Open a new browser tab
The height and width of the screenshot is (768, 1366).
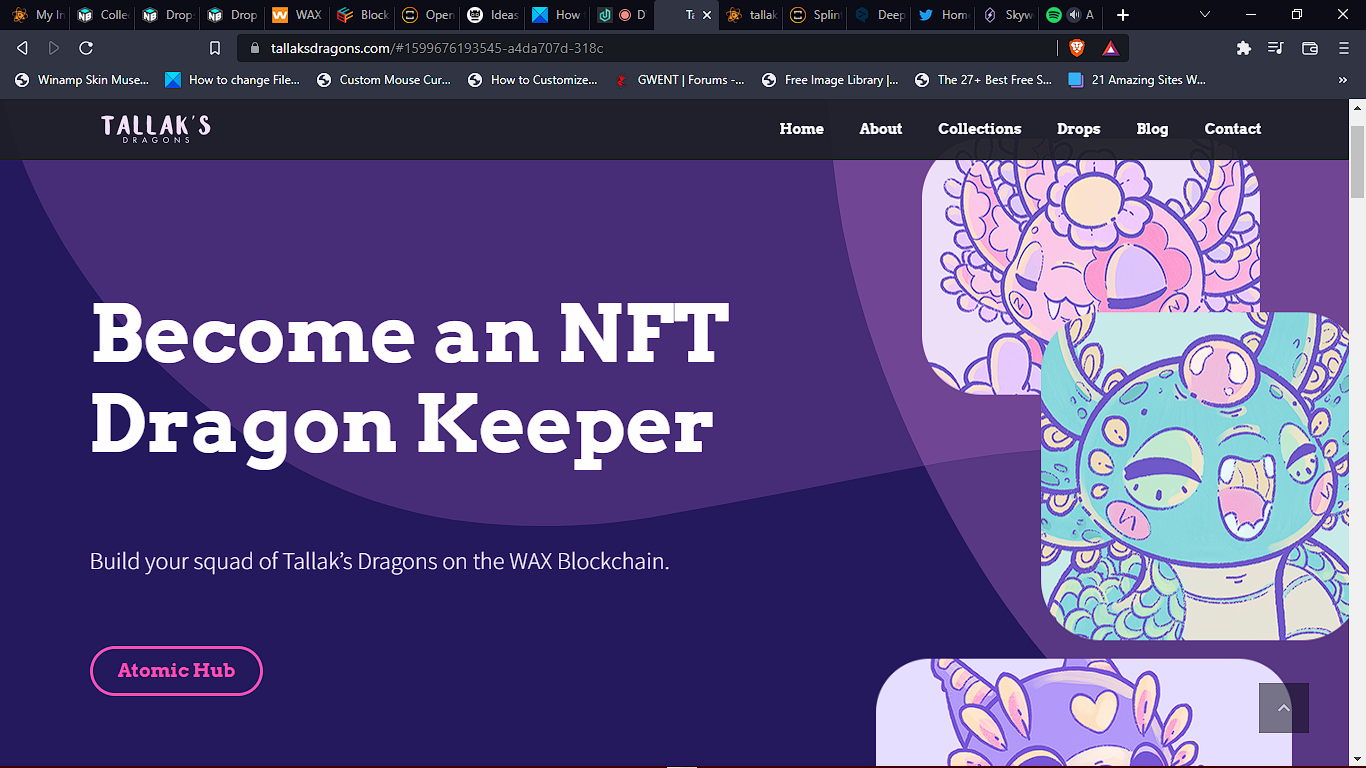click(1123, 15)
